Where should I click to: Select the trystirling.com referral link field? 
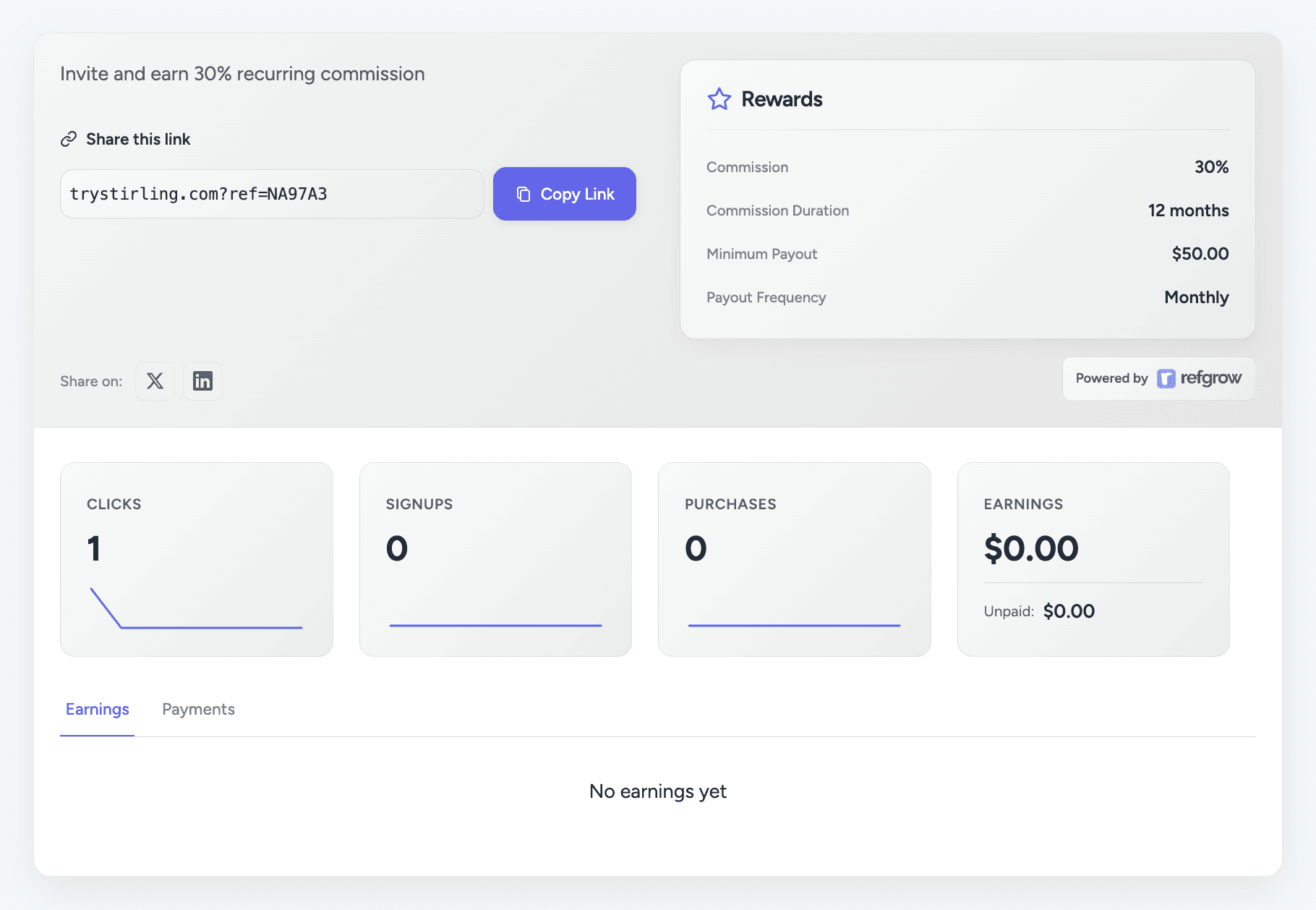point(271,193)
